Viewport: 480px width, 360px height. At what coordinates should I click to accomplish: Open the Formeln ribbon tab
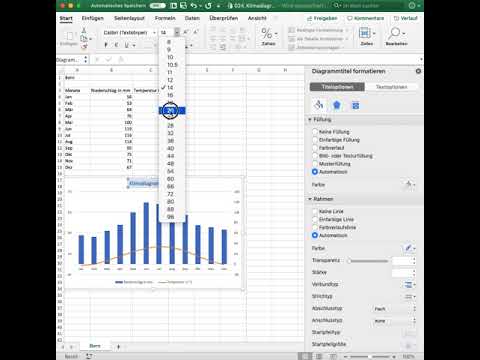tap(165, 18)
